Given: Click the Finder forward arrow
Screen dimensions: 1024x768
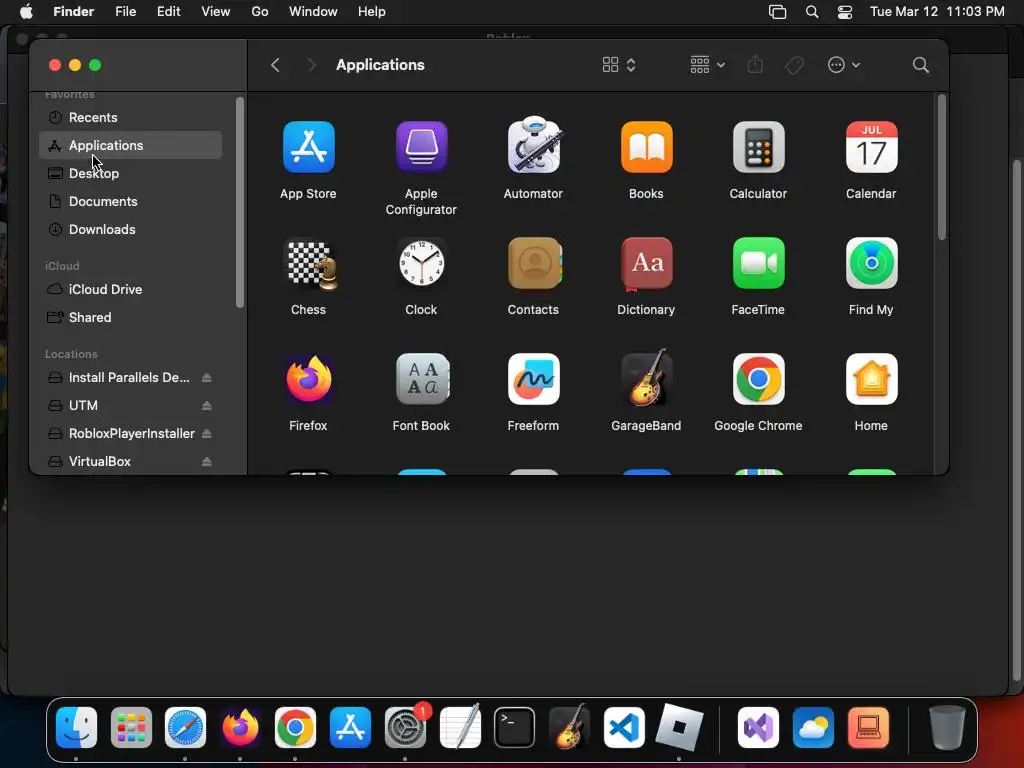Looking at the screenshot, I should (x=312, y=65).
